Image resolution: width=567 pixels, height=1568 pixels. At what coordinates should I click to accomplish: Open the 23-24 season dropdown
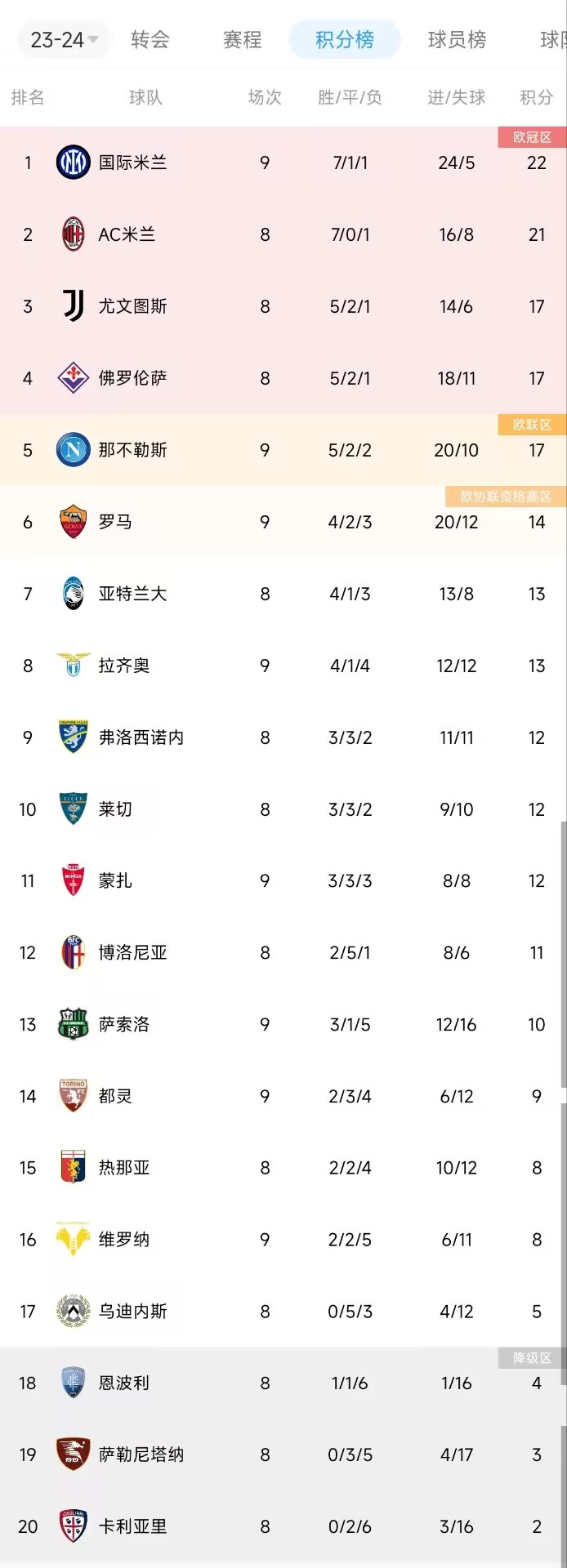64,39
